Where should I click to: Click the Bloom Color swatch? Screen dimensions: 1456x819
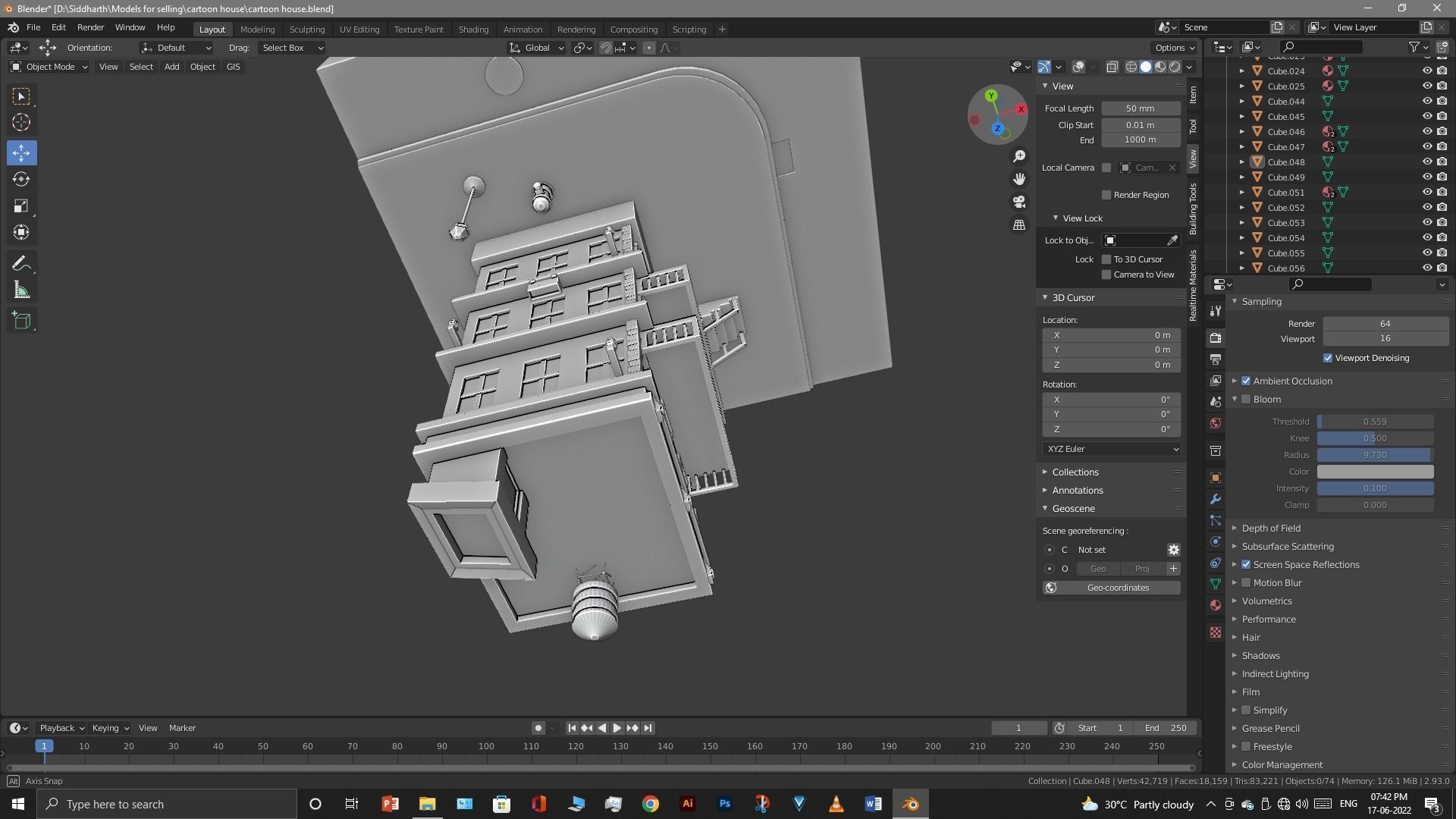tap(1375, 472)
